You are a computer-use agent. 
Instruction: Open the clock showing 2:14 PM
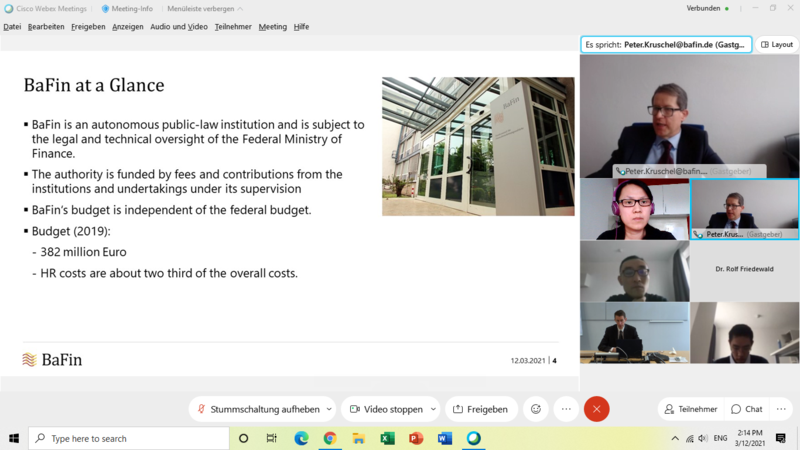750,438
